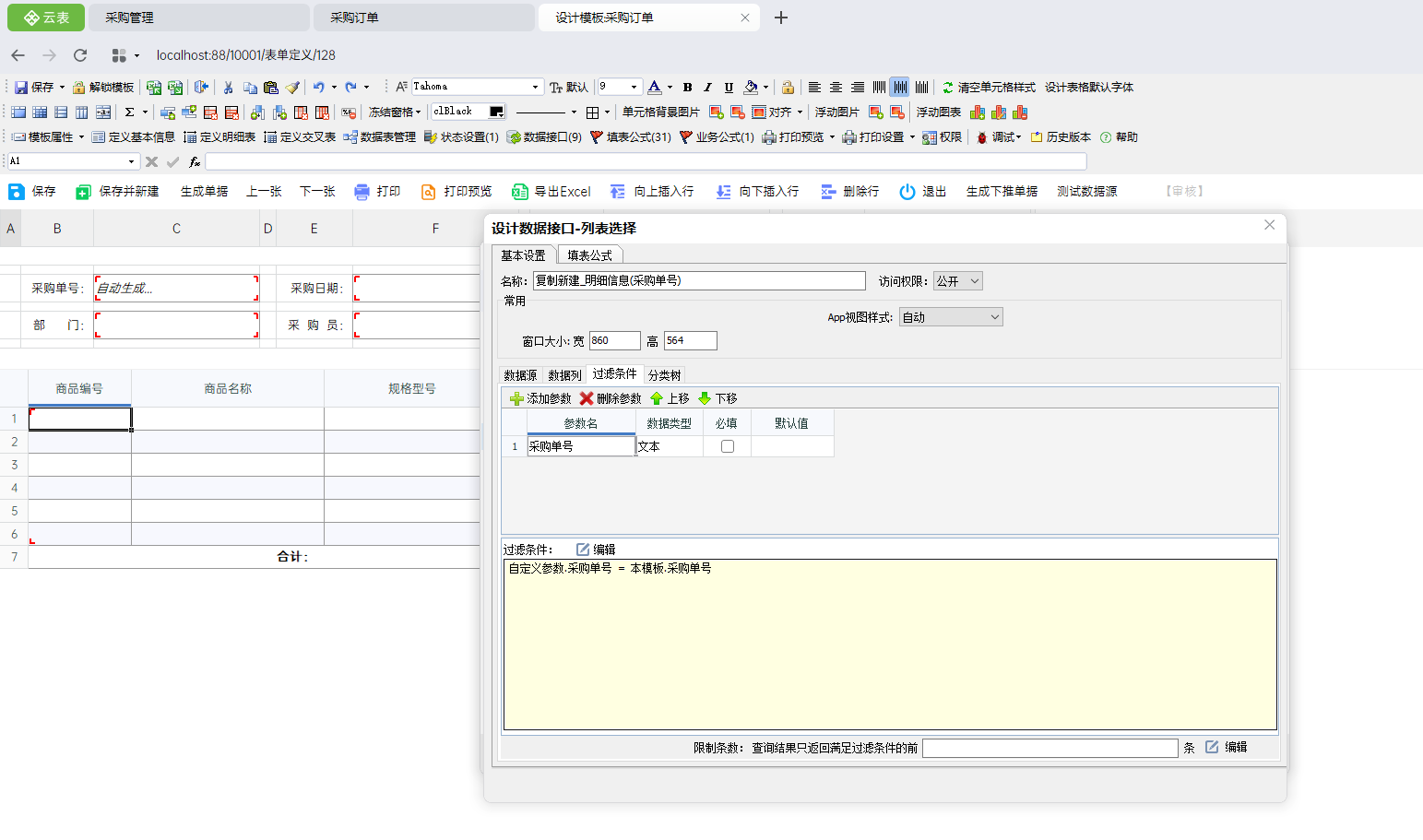1423x840 pixels.
Task: Click the center align icon
Action: click(836, 88)
